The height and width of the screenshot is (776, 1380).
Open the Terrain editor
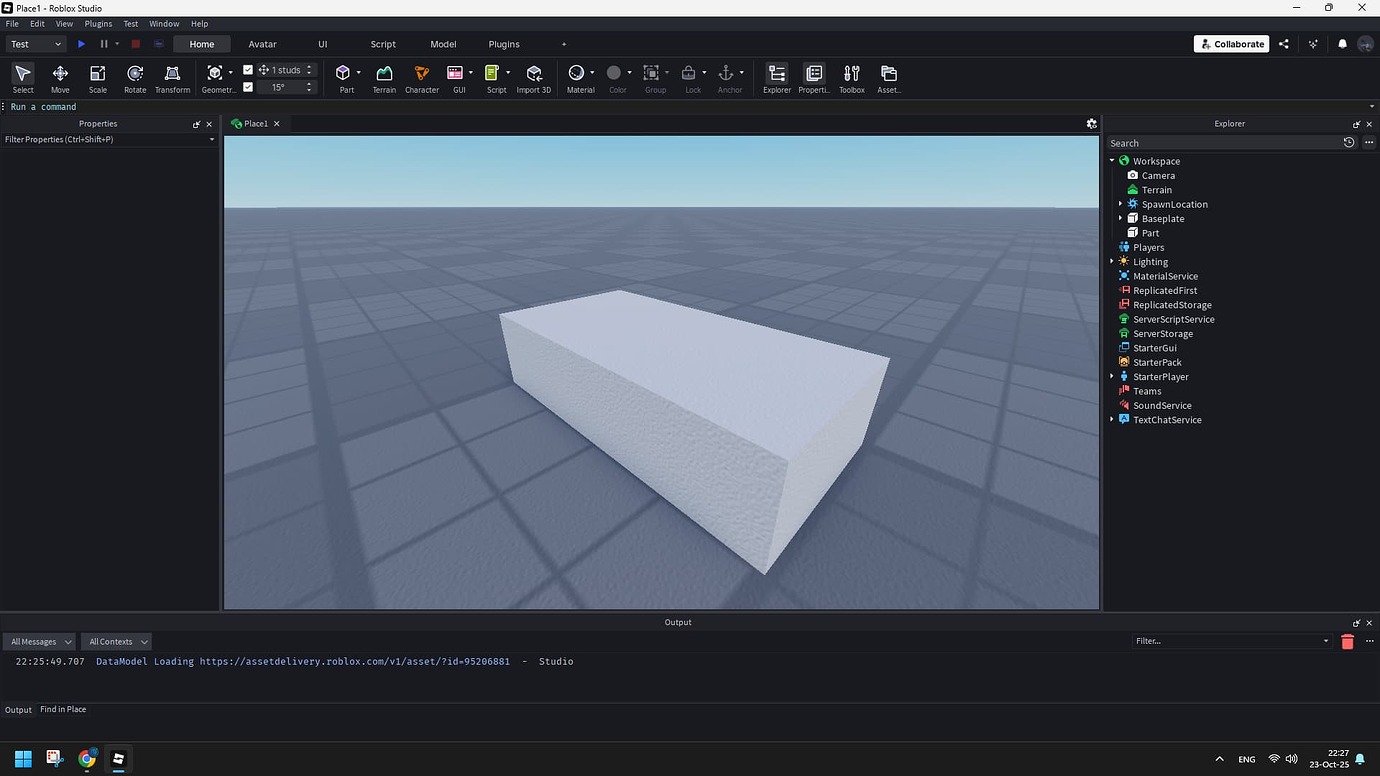point(384,78)
